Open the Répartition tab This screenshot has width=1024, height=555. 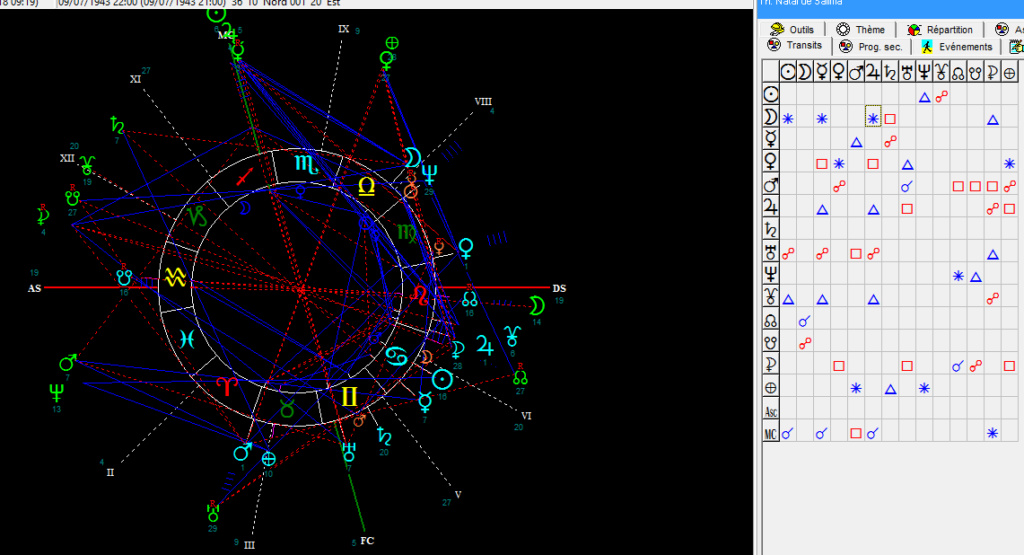coord(940,29)
